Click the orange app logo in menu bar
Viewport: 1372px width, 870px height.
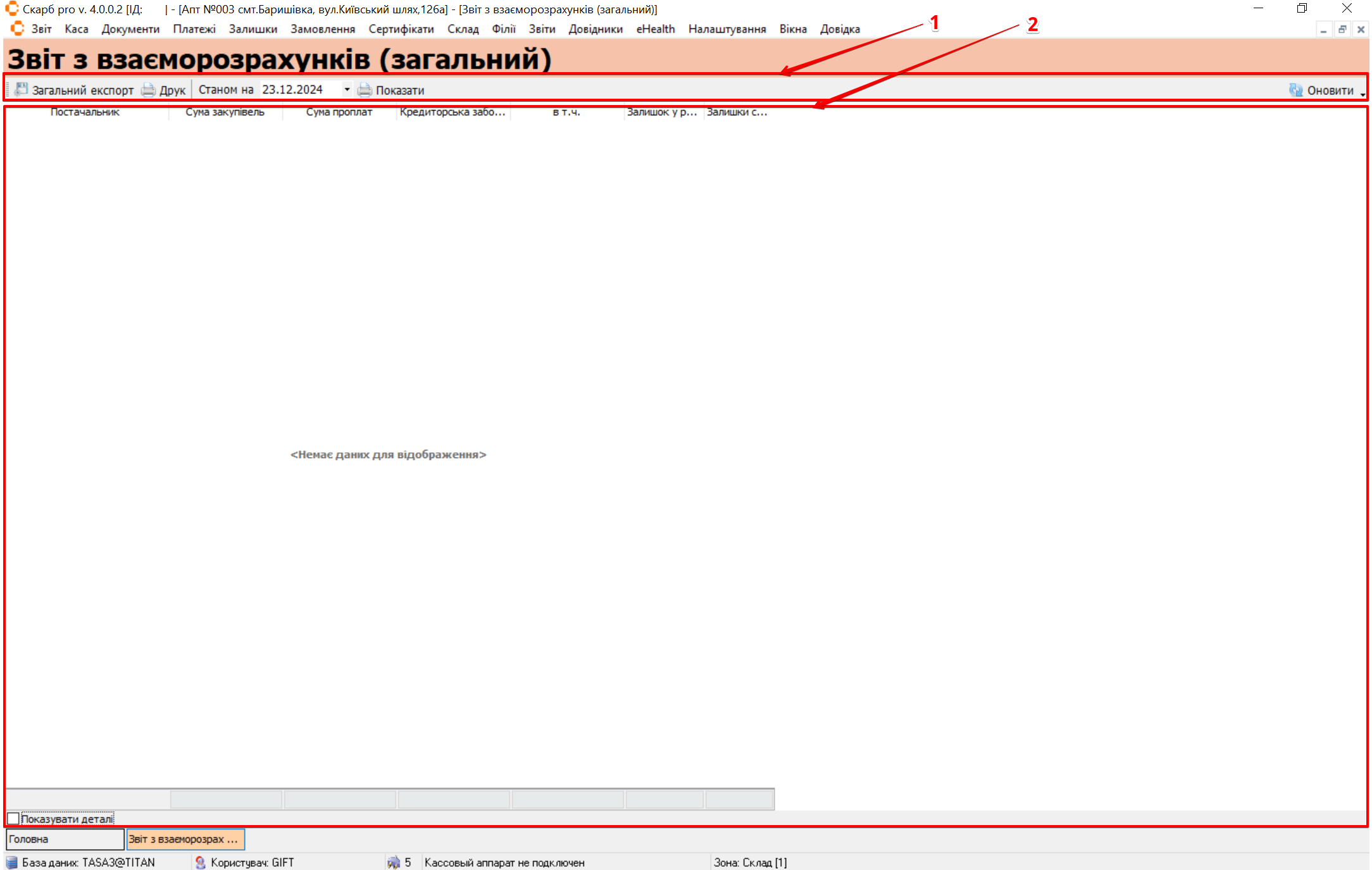point(17,28)
